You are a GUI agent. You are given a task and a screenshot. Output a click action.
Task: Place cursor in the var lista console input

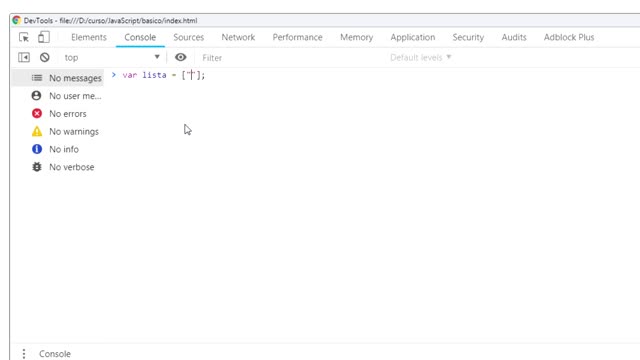163,75
